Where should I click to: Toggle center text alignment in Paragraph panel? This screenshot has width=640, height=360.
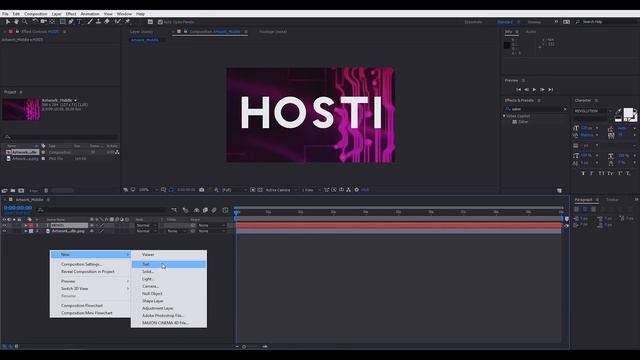(585, 209)
